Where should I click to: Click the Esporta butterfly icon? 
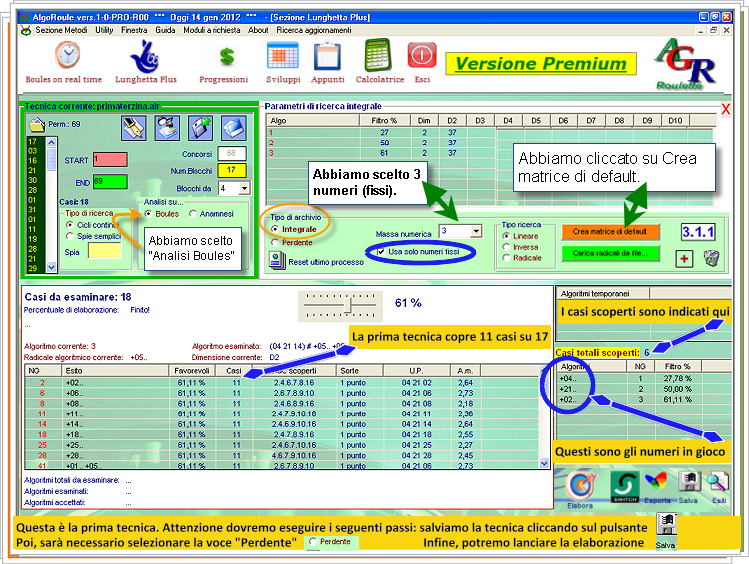point(656,483)
